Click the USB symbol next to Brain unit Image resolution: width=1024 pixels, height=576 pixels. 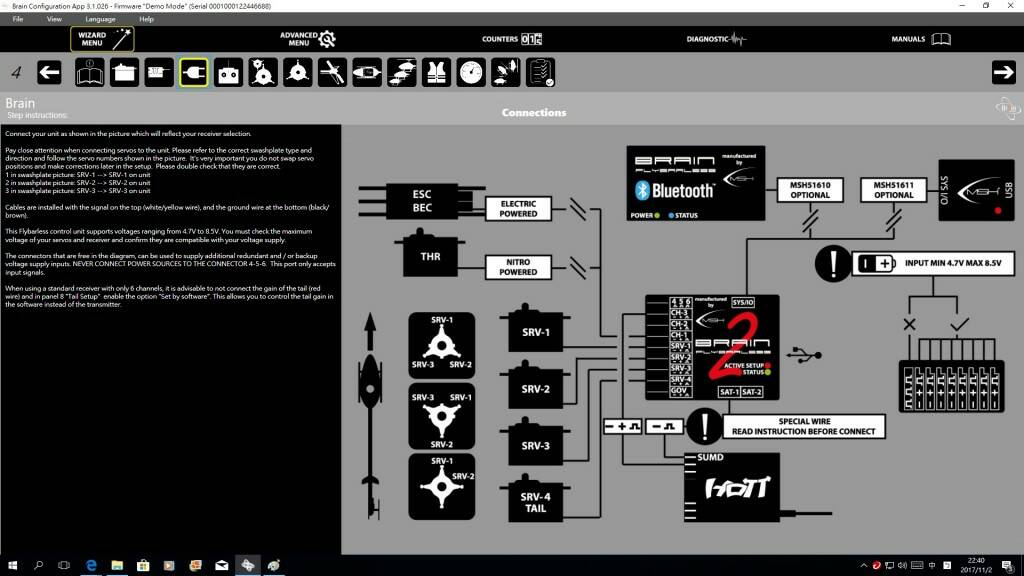pos(804,355)
